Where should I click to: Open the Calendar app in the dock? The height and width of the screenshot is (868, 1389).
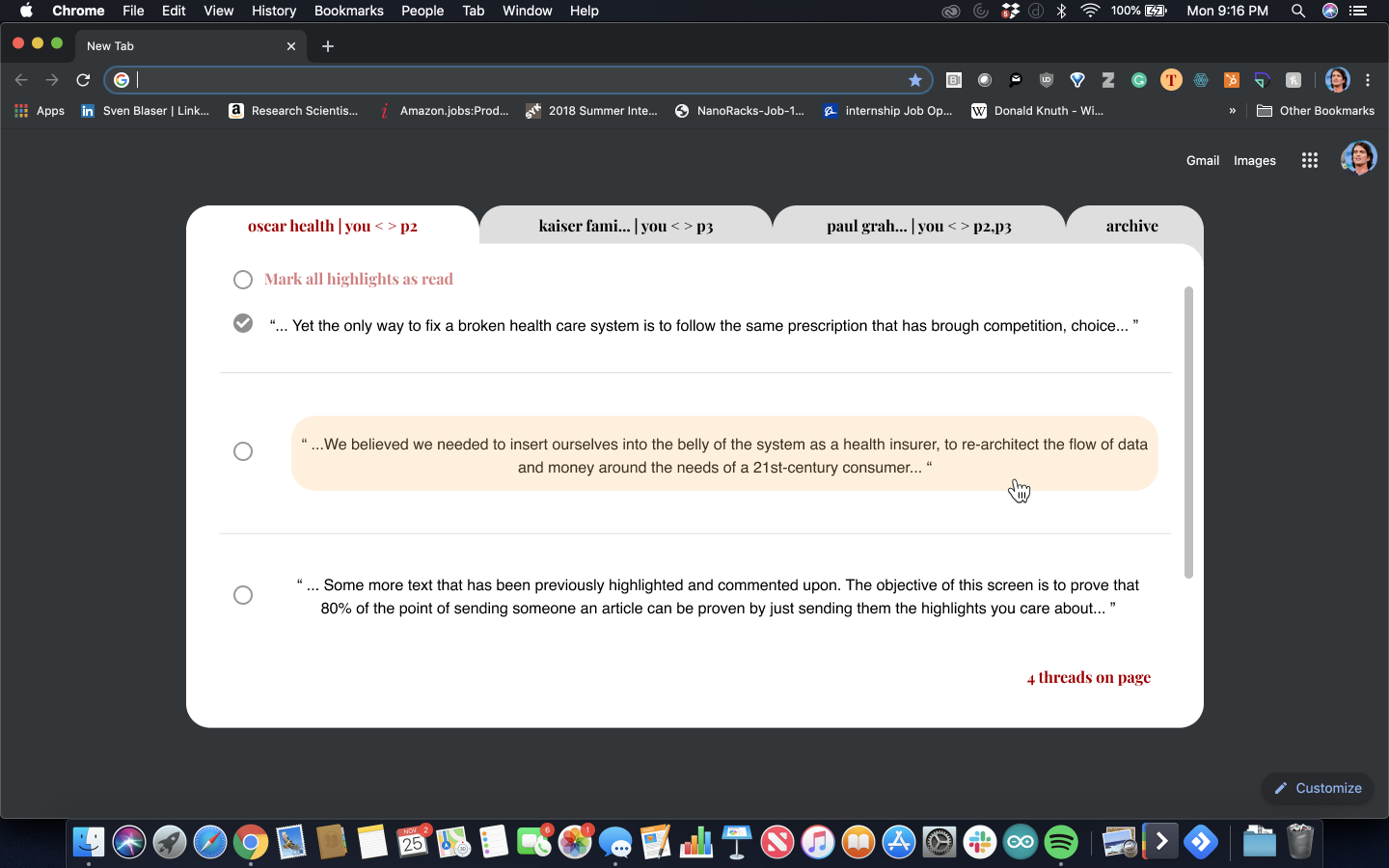point(413,842)
